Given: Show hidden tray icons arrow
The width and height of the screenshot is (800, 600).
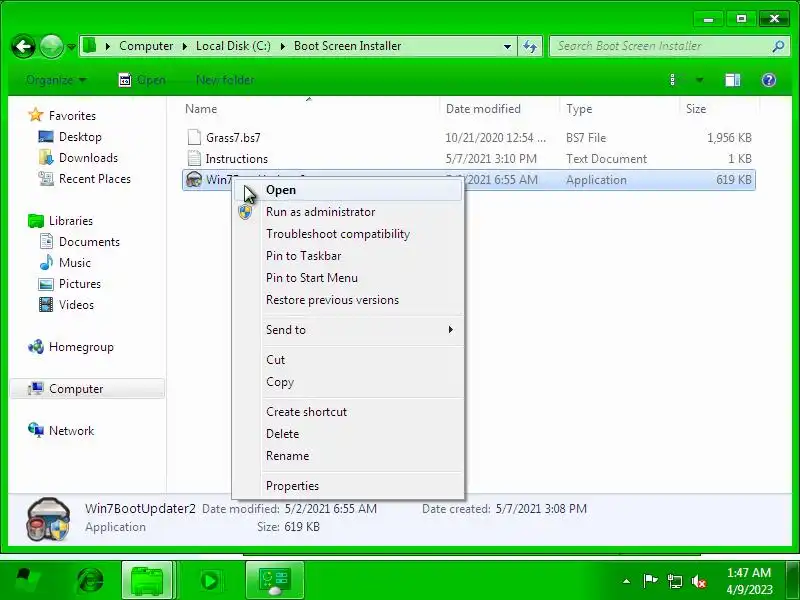Looking at the screenshot, I should [627, 581].
